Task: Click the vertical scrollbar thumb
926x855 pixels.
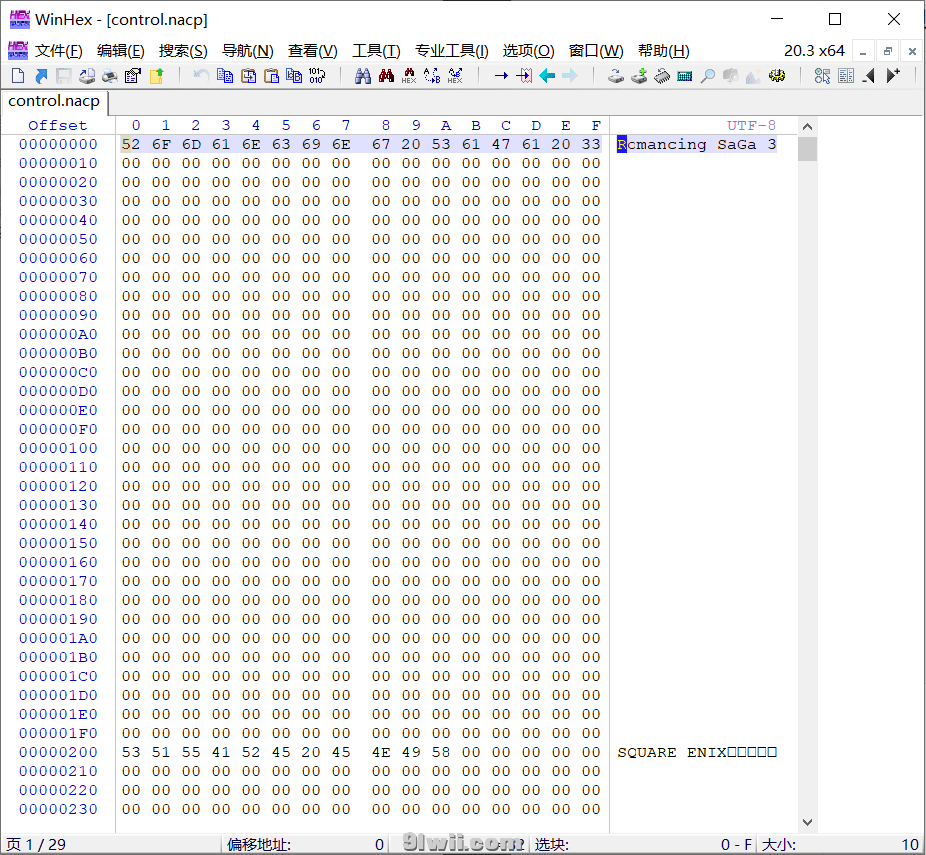Action: (807, 149)
